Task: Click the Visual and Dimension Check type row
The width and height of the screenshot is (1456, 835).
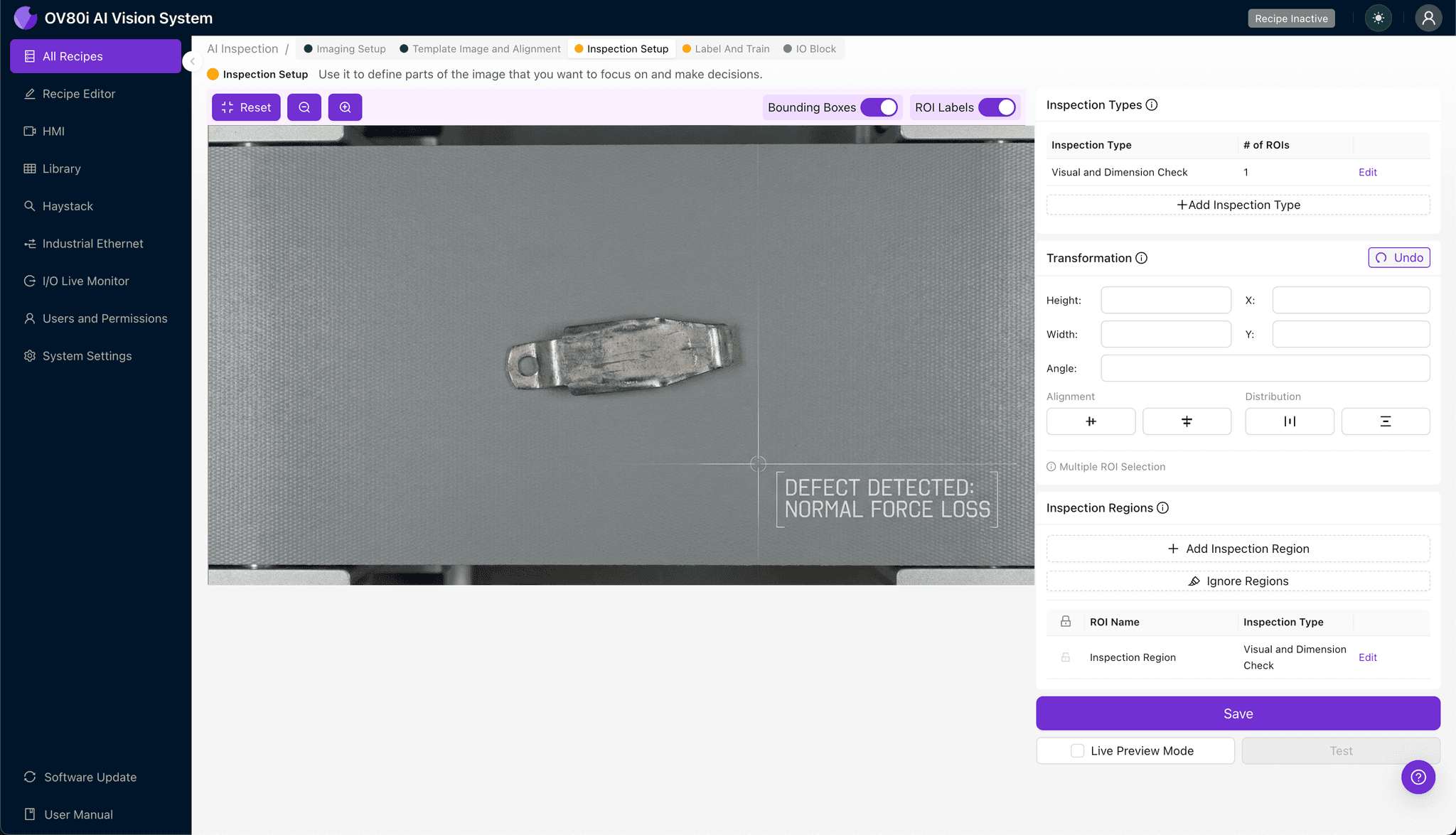Action: [1238, 172]
